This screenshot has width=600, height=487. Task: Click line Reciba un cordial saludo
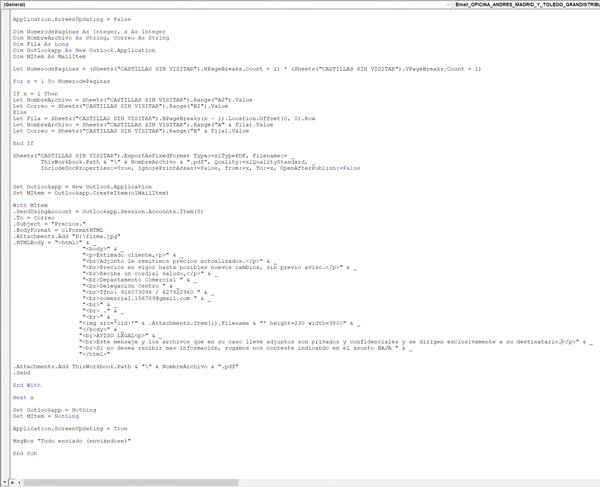click(x=150, y=274)
